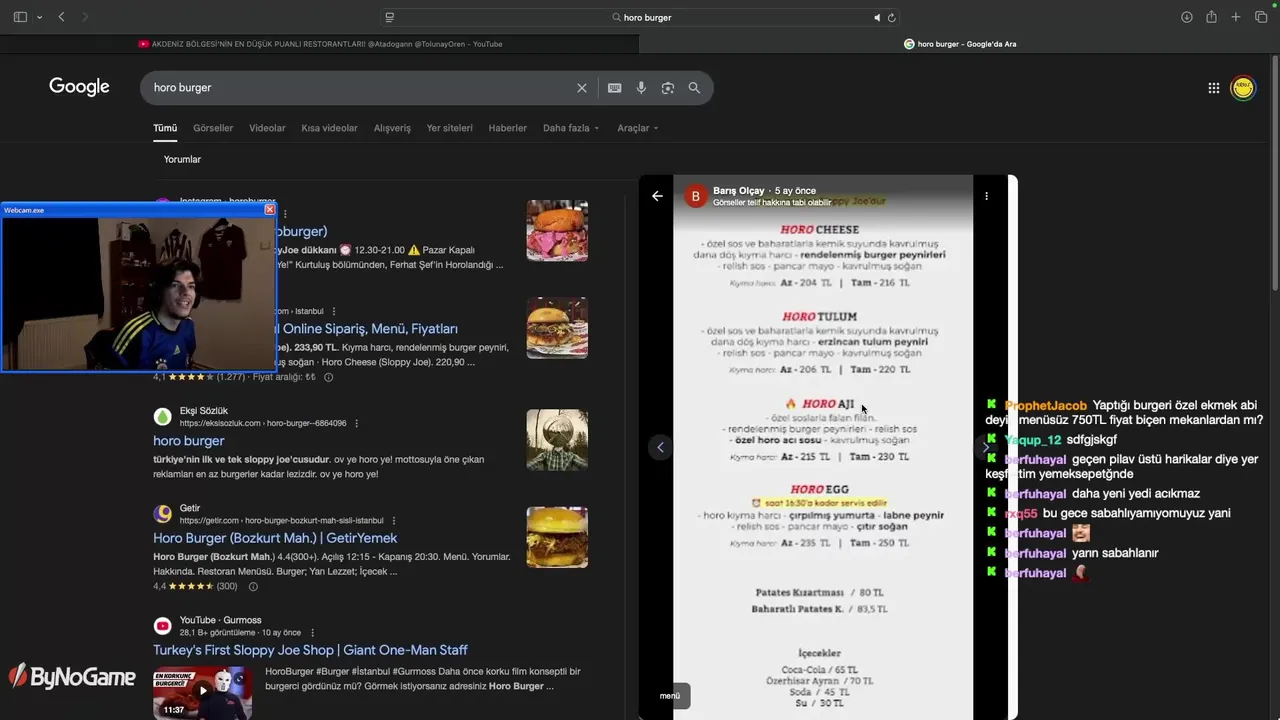Image resolution: width=1280 pixels, height=720 pixels.
Task: Open Turkey's First Sloppy Joe Shop video link
Action: coord(310,650)
